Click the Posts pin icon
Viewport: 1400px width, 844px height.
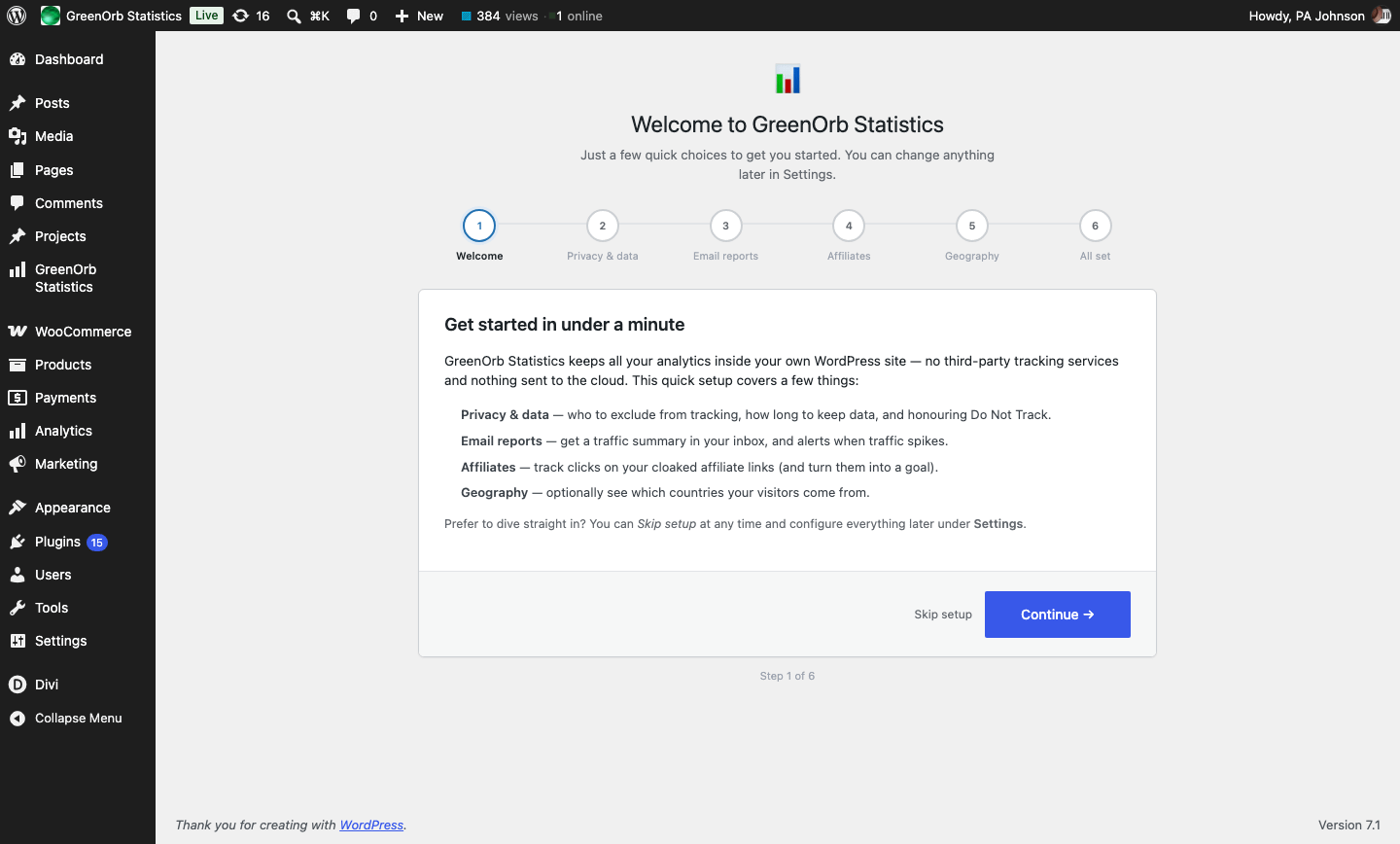tap(17, 103)
